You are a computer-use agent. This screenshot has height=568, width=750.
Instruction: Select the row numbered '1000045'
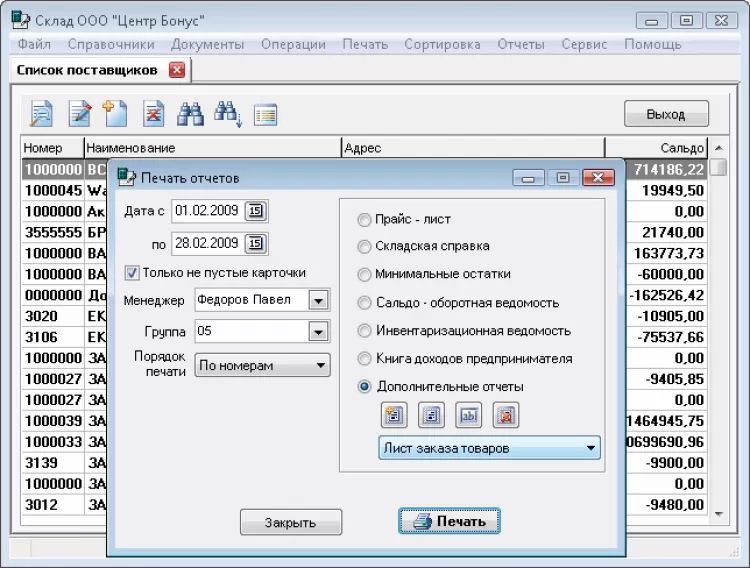tap(54, 190)
